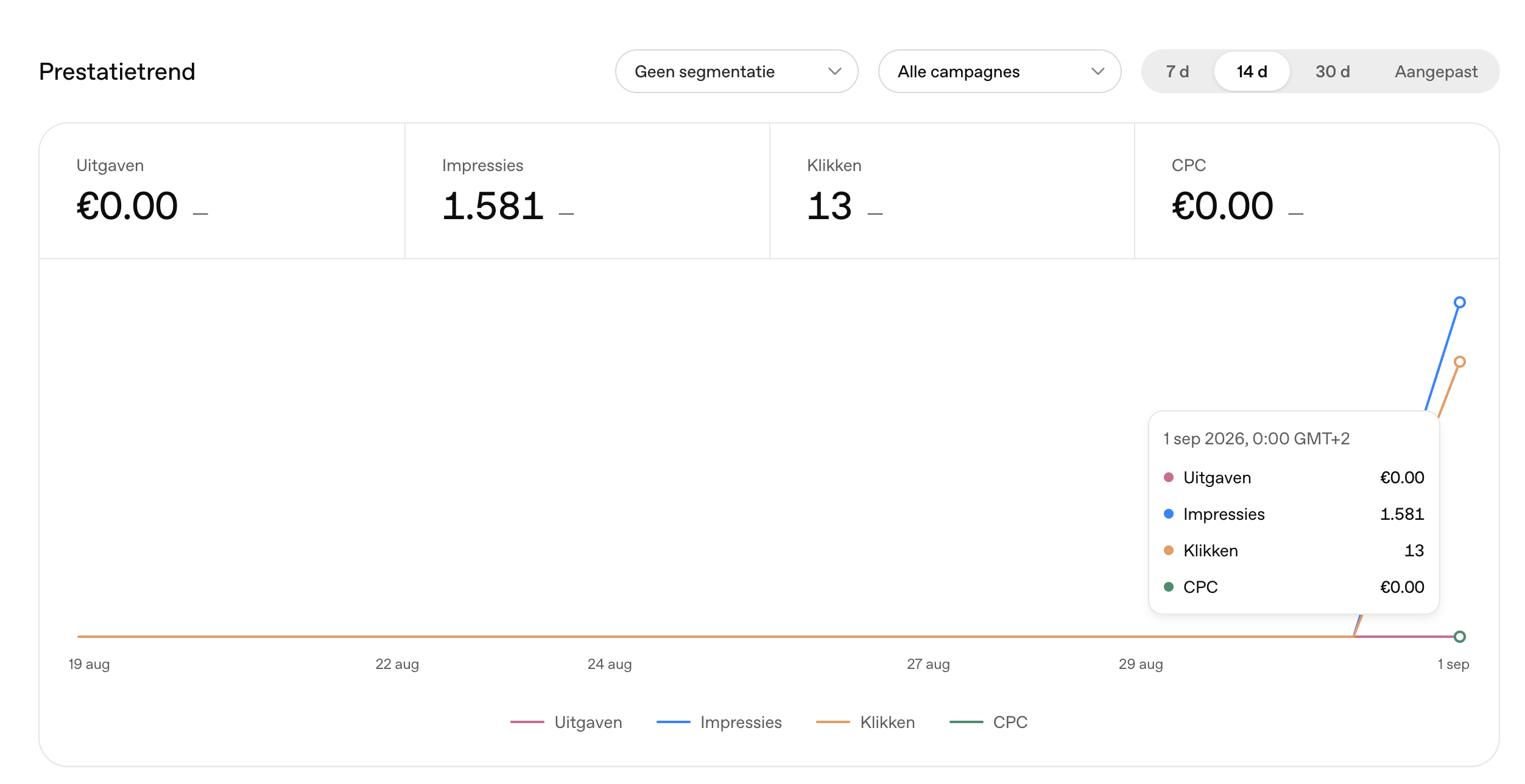Click the Klikken 13 metric card
Viewport: 1525px width, 784px height.
click(x=952, y=191)
